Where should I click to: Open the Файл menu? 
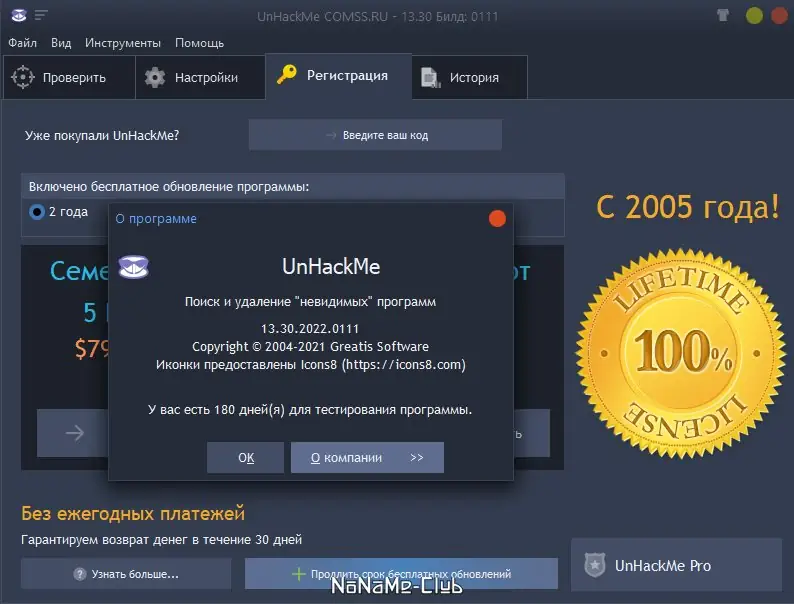click(x=22, y=43)
